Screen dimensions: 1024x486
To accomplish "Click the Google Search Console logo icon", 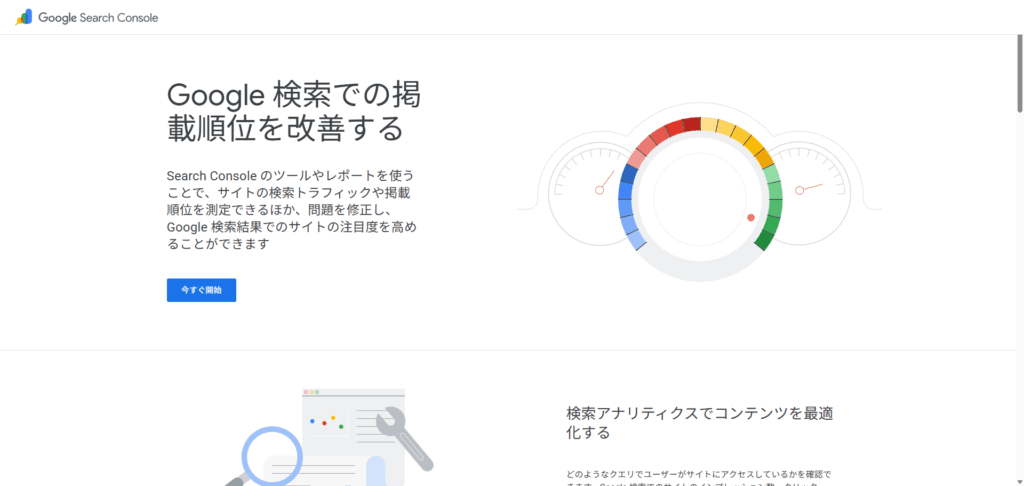I will 24,17.
